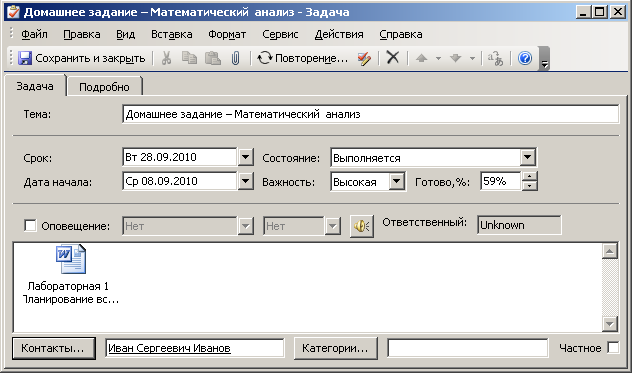Decrease the Готово percent value

pos(530,186)
